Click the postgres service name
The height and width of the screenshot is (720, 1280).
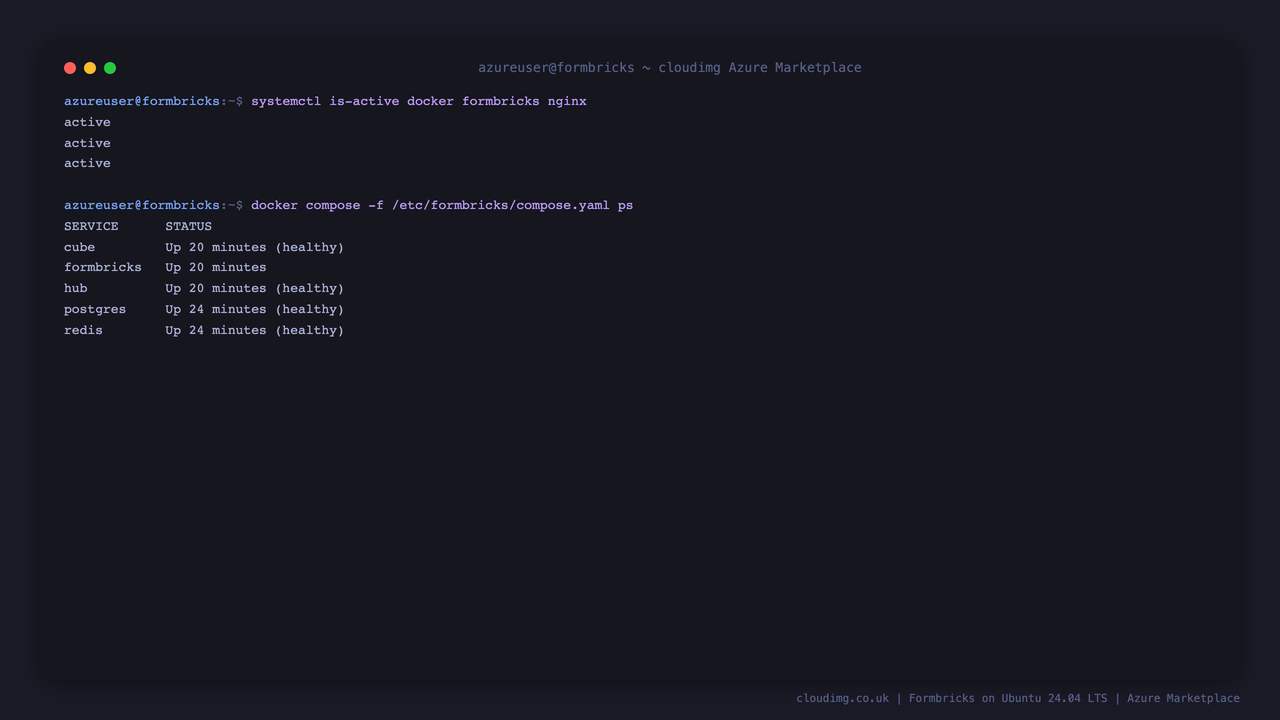95,309
